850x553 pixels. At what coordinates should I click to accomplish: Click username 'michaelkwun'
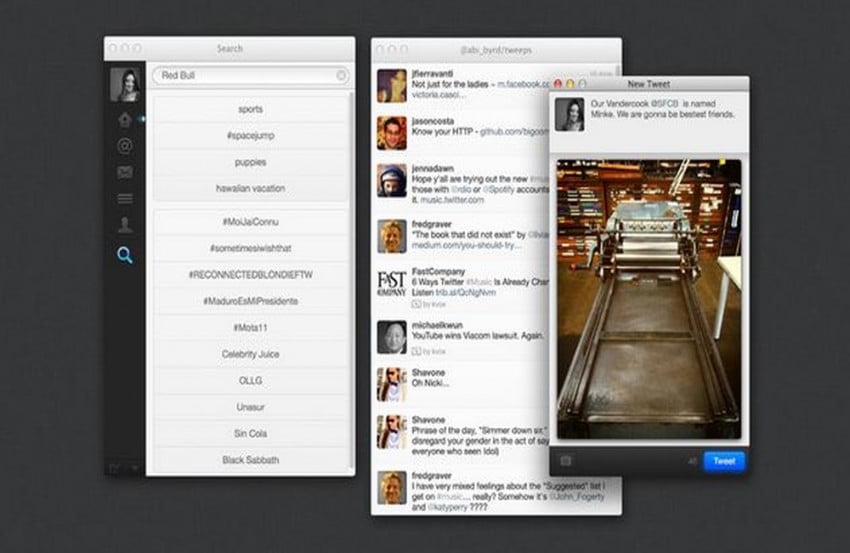pyautogui.click(x=437, y=325)
